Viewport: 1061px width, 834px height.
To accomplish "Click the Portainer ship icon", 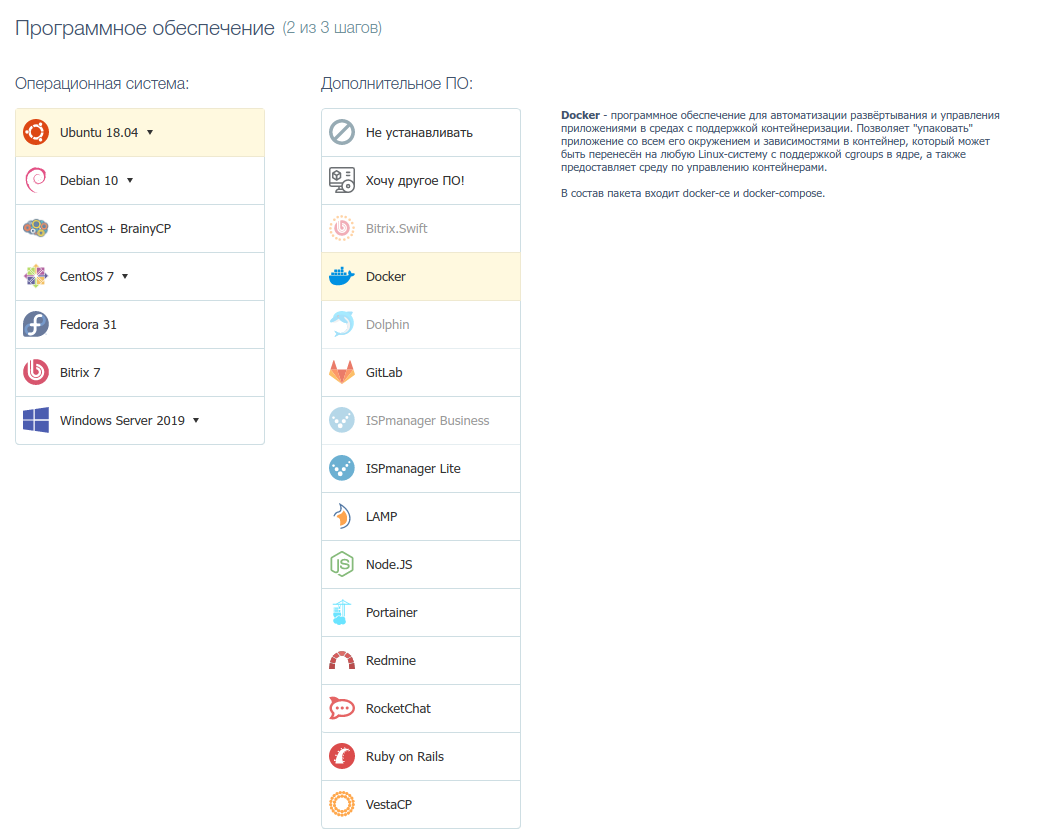I will coord(340,612).
